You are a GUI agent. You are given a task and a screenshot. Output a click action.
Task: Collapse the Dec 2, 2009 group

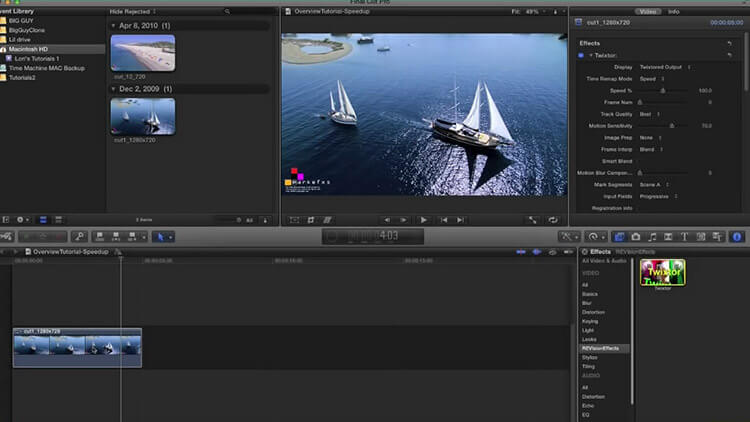(x=113, y=89)
